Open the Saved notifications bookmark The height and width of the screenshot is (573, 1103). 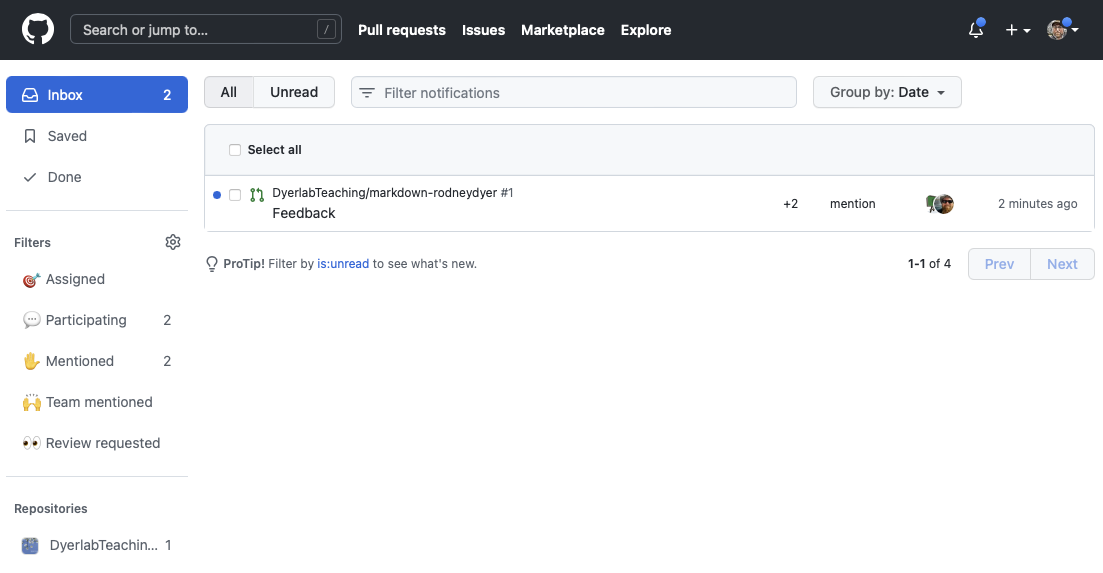click(x=67, y=136)
